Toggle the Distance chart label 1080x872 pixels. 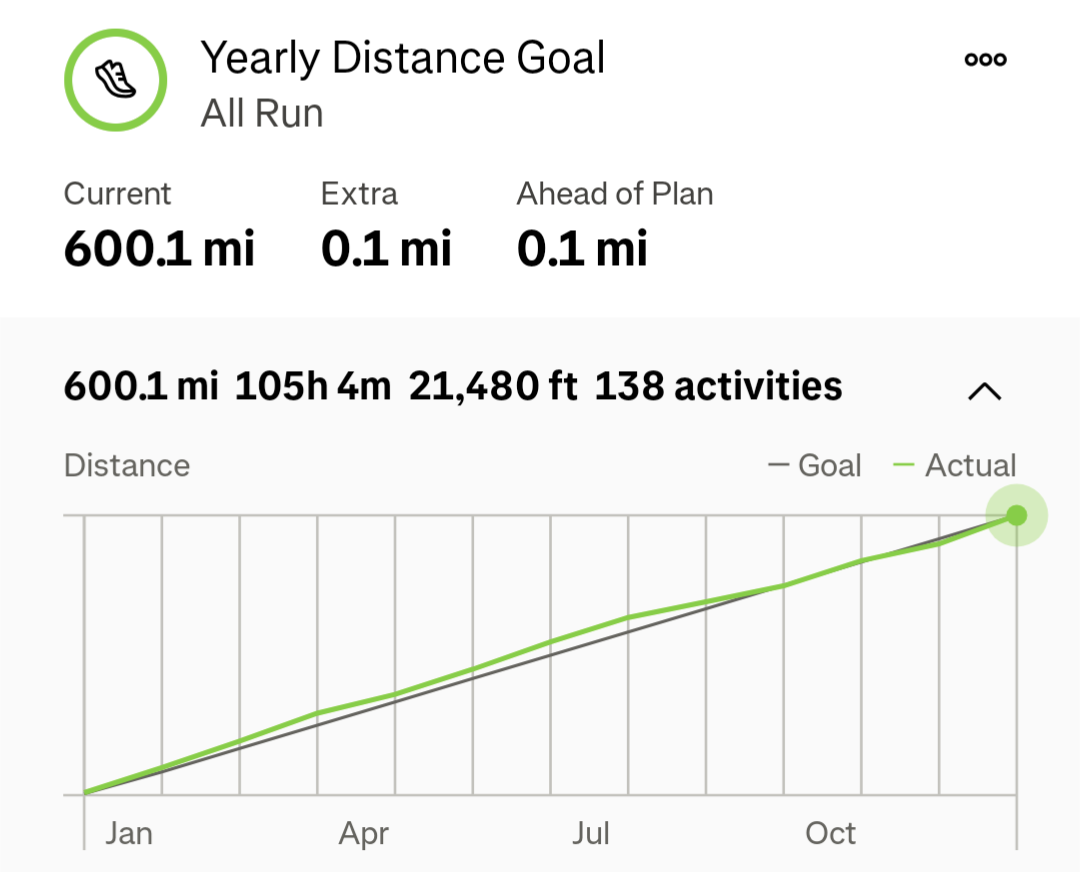point(126,465)
